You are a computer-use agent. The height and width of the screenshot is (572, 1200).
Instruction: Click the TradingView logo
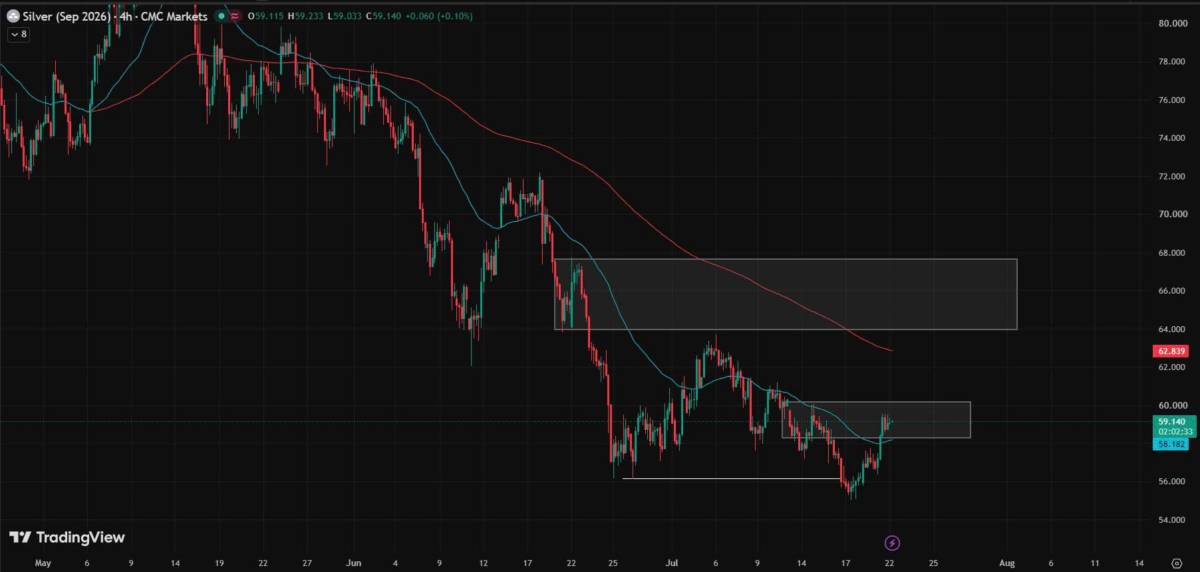click(67, 537)
